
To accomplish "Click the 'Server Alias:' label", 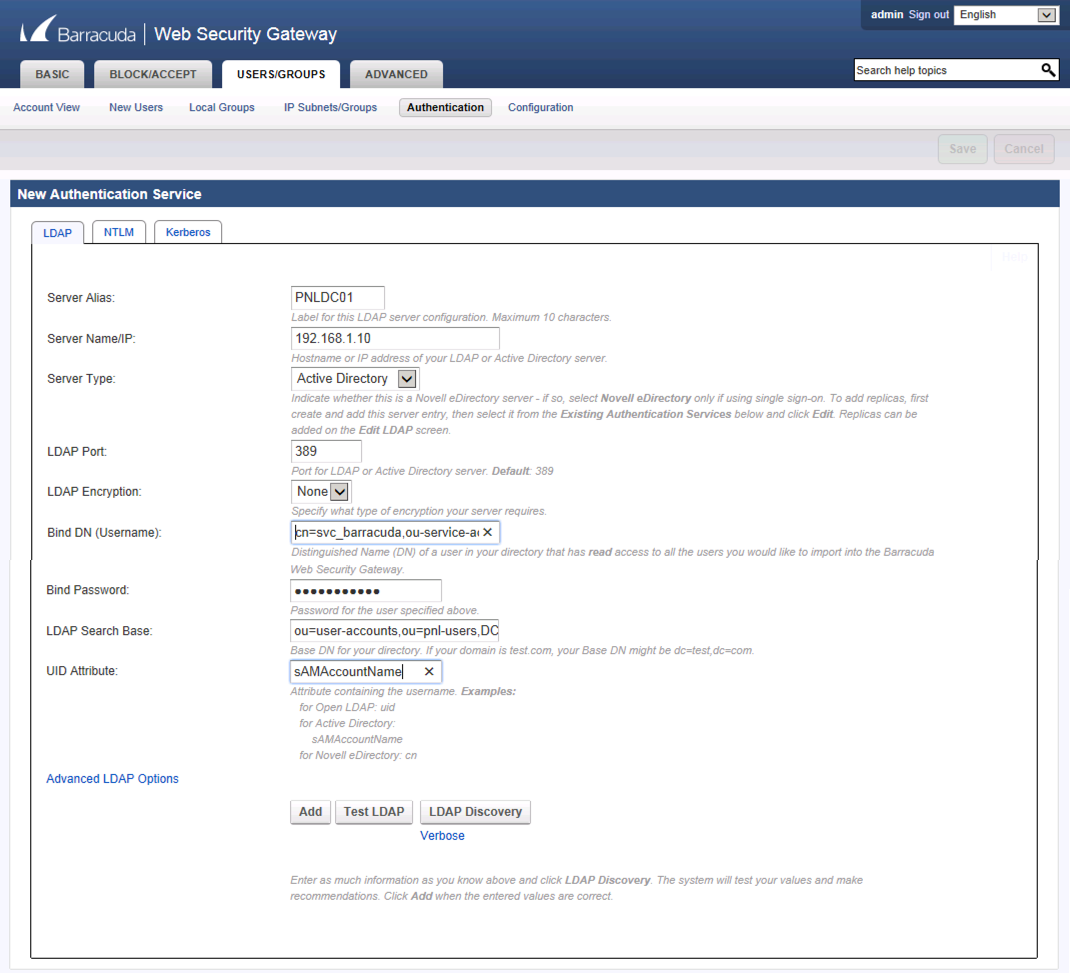I will coord(81,297).
